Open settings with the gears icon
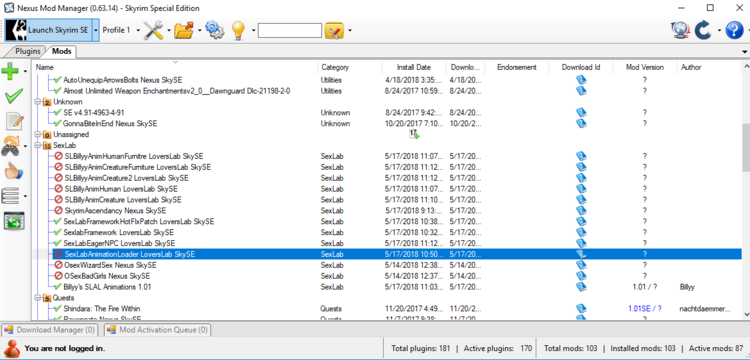 click(215, 30)
